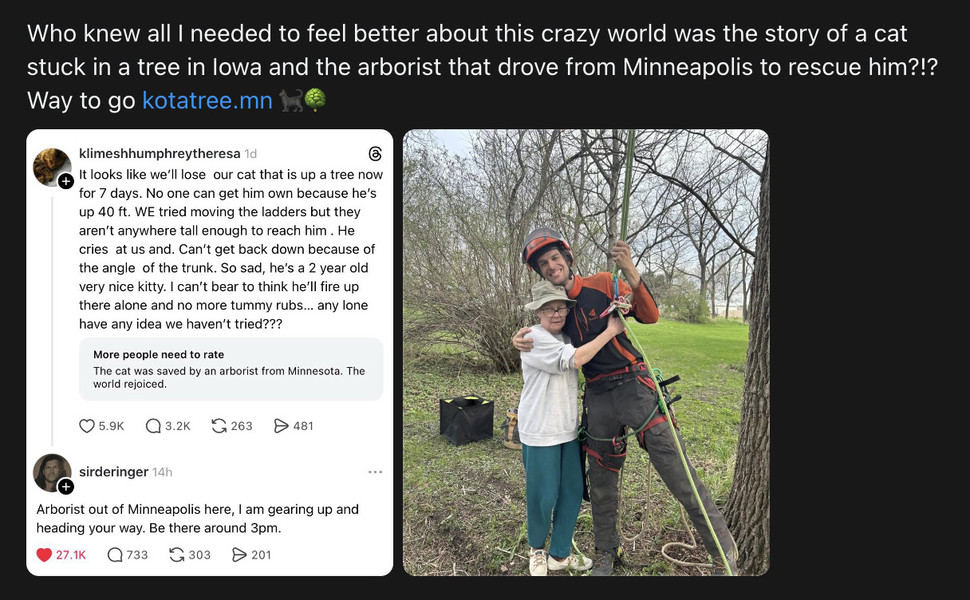Like klimeshhumphreytheresa's post with 5.9K heart
The image size is (970, 600).
click(x=87, y=426)
